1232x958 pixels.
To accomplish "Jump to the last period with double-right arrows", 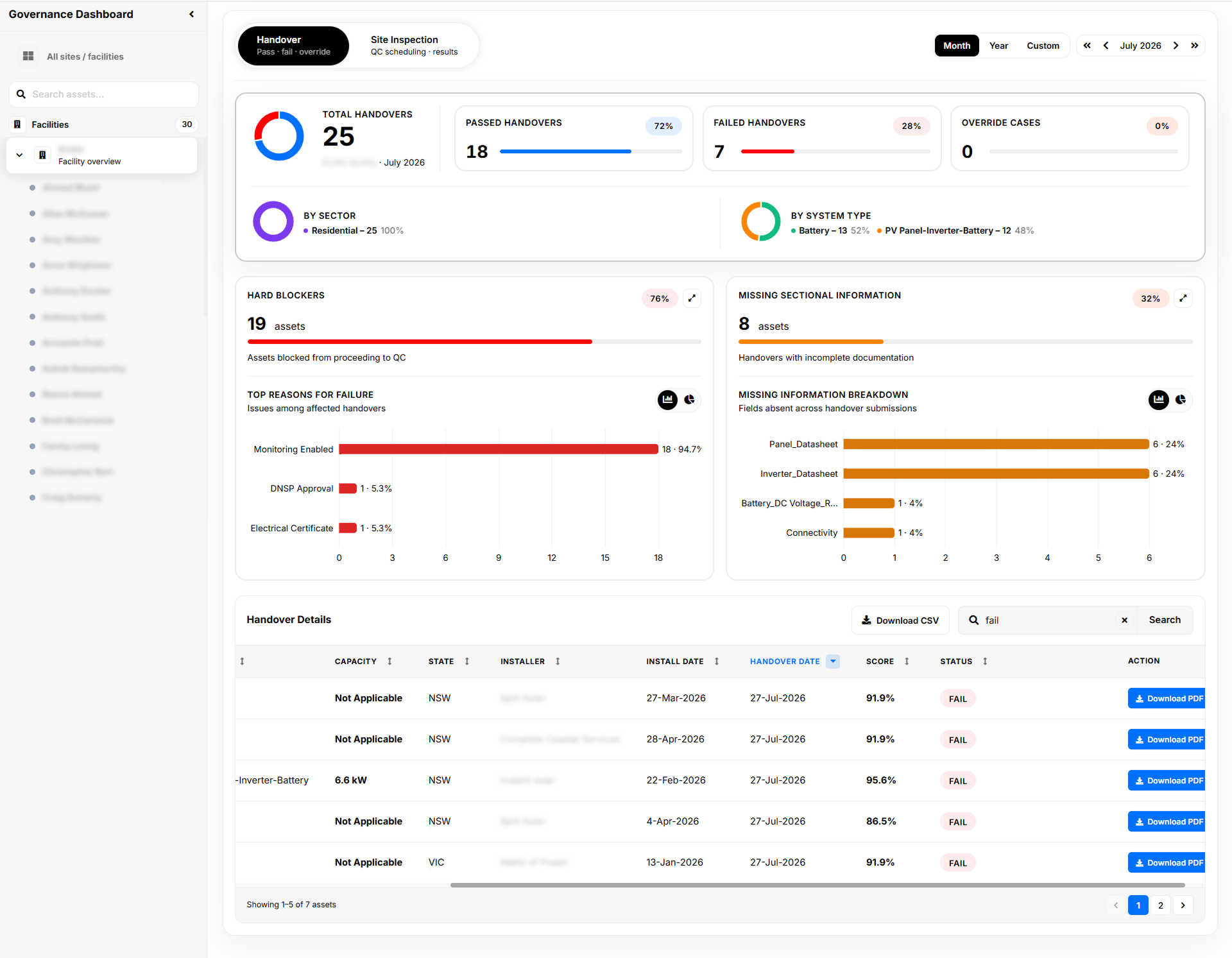I will tap(1194, 46).
